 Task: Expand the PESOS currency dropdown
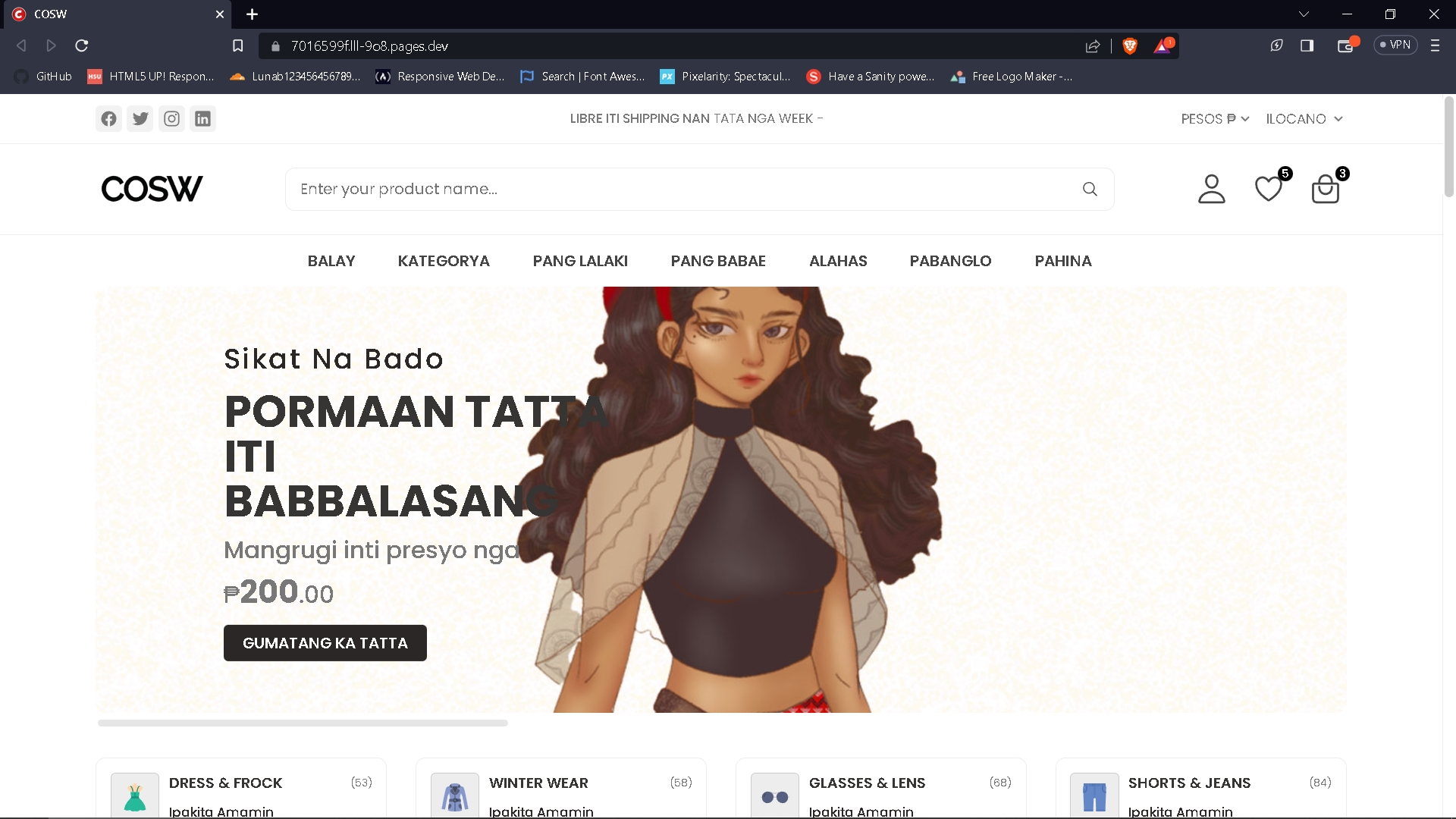1215,119
